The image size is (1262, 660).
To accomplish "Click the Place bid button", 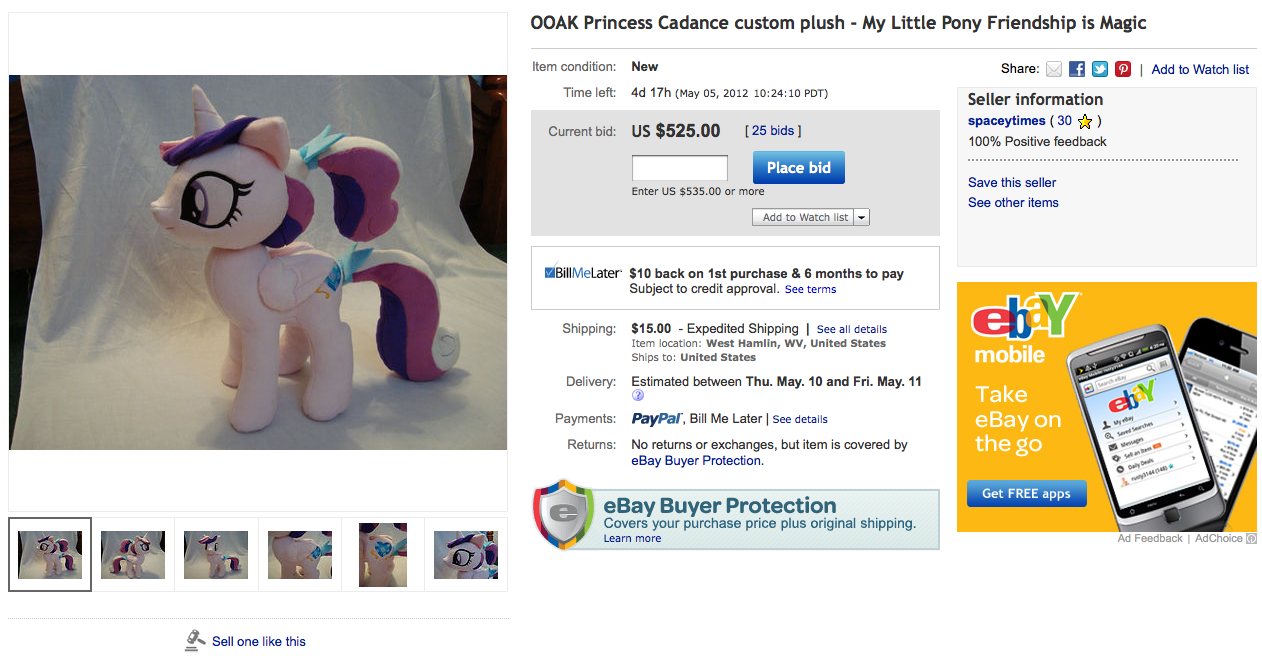I will (798, 168).
